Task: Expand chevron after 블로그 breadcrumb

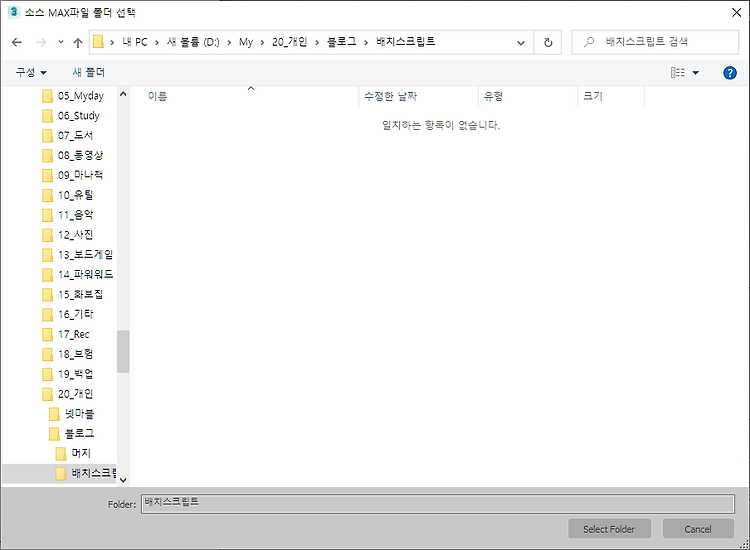Action: [366, 43]
